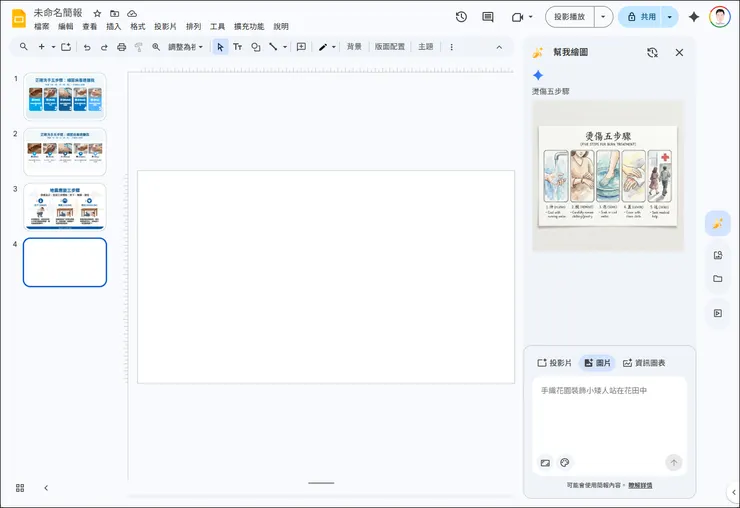Open the 插入 menu
Viewport: 740px width, 508px height.
click(113, 26)
